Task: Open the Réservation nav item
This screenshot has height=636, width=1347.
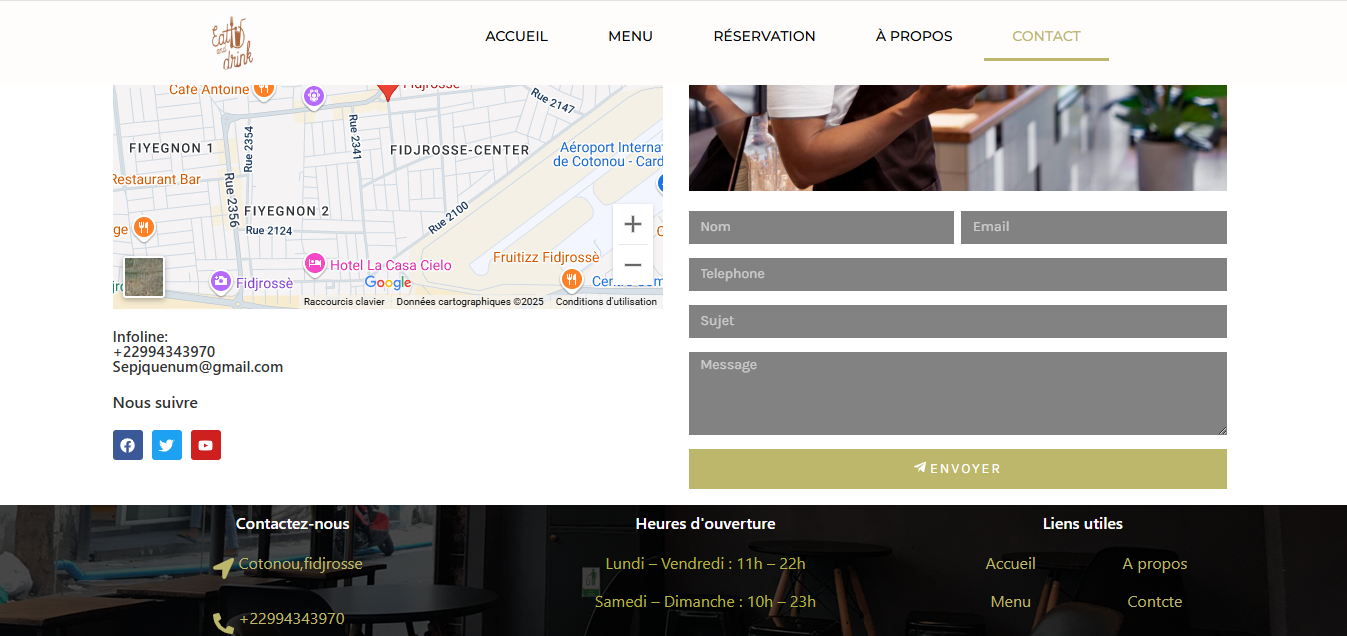Action: click(765, 36)
